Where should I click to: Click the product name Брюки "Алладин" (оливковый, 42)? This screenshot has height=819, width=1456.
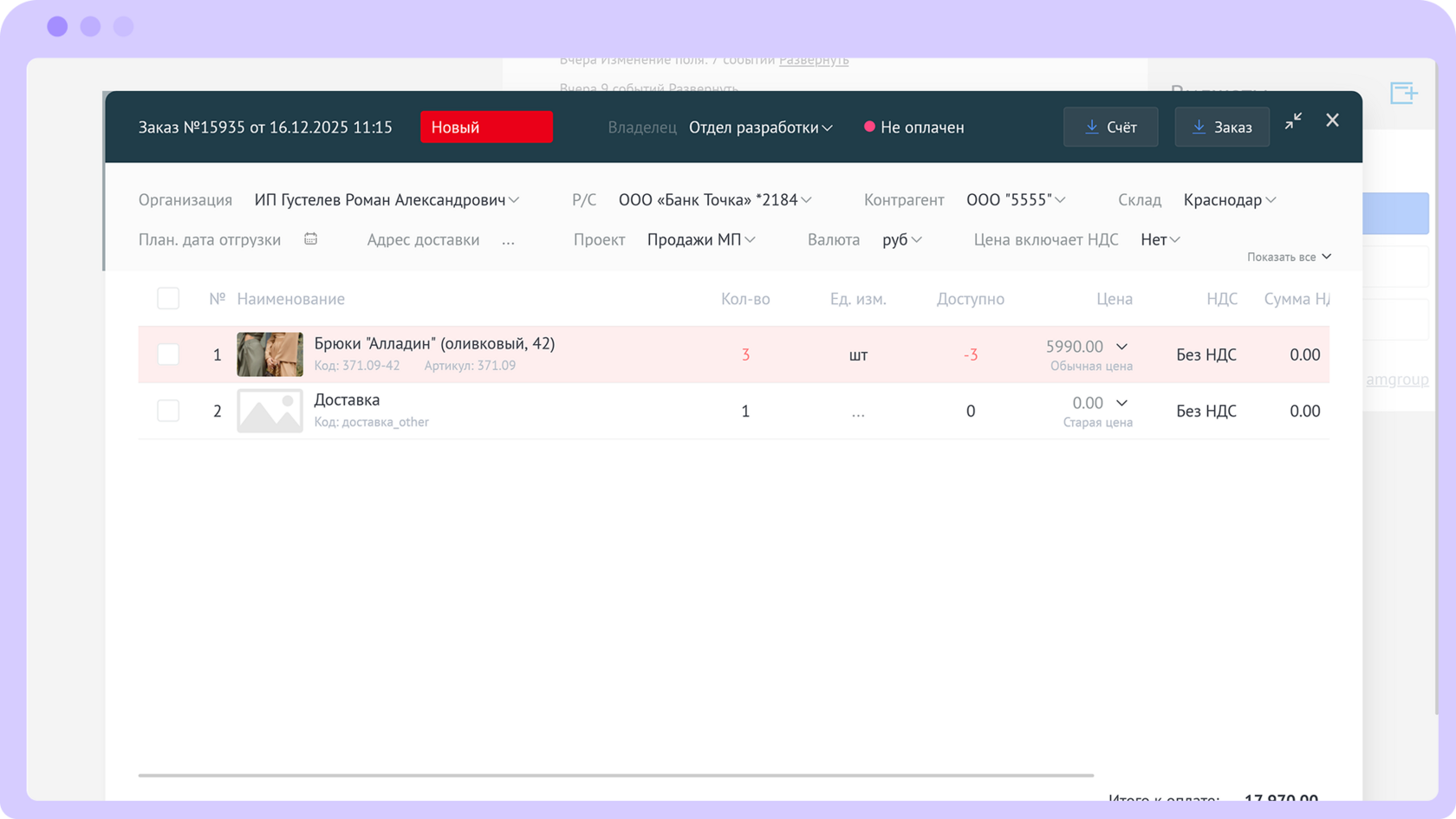click(x=434, y=344)
